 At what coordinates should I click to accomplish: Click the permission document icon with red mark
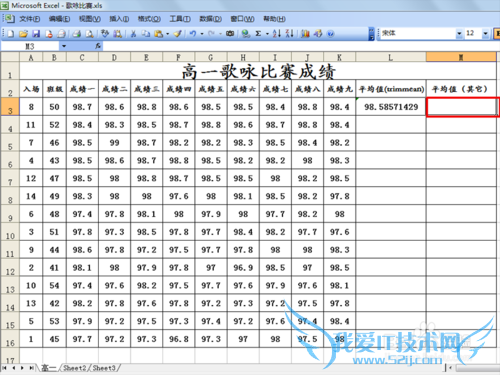[x=49, y=34]
